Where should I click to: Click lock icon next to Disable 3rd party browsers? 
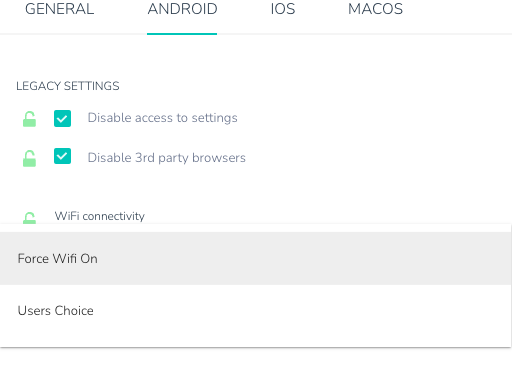pos(29,158)
